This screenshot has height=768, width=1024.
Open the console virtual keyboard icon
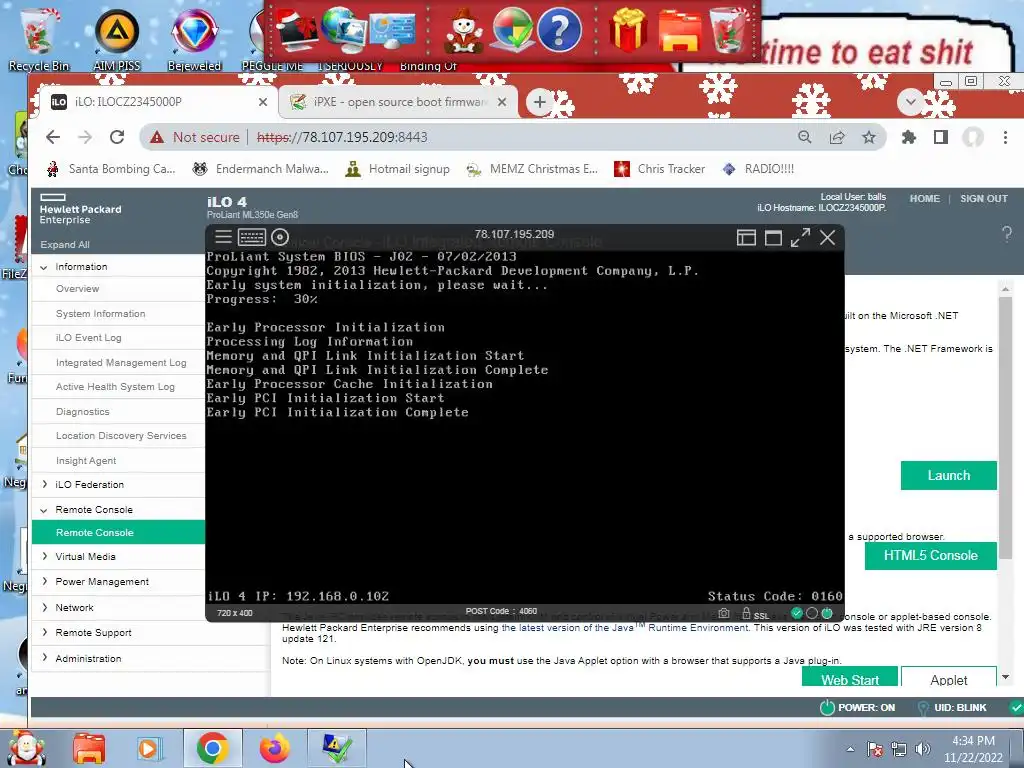251,237
